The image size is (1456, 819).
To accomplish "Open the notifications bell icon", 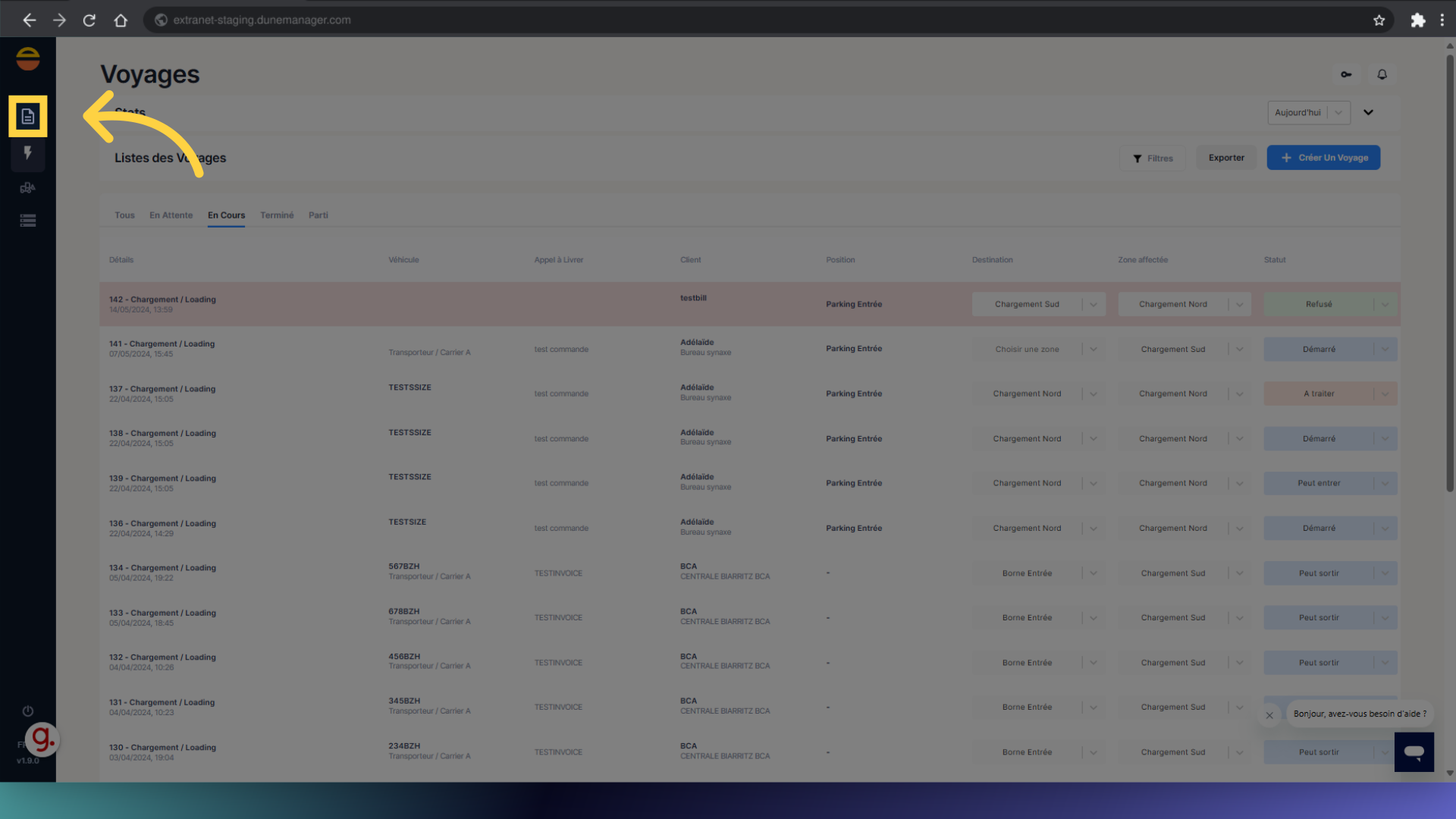I will coord(1382,74).
